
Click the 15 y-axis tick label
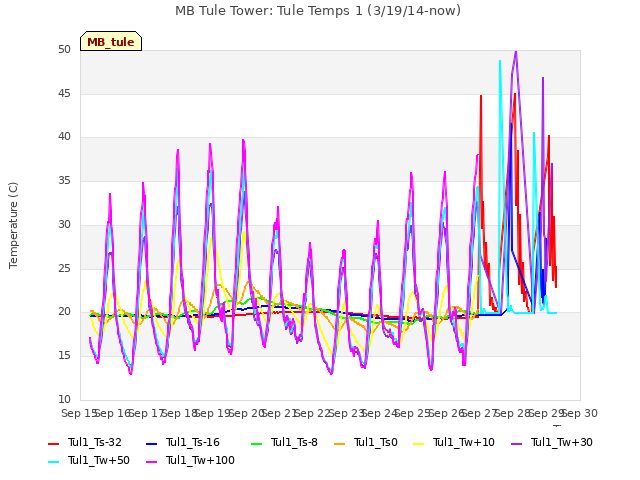[64, 356]
